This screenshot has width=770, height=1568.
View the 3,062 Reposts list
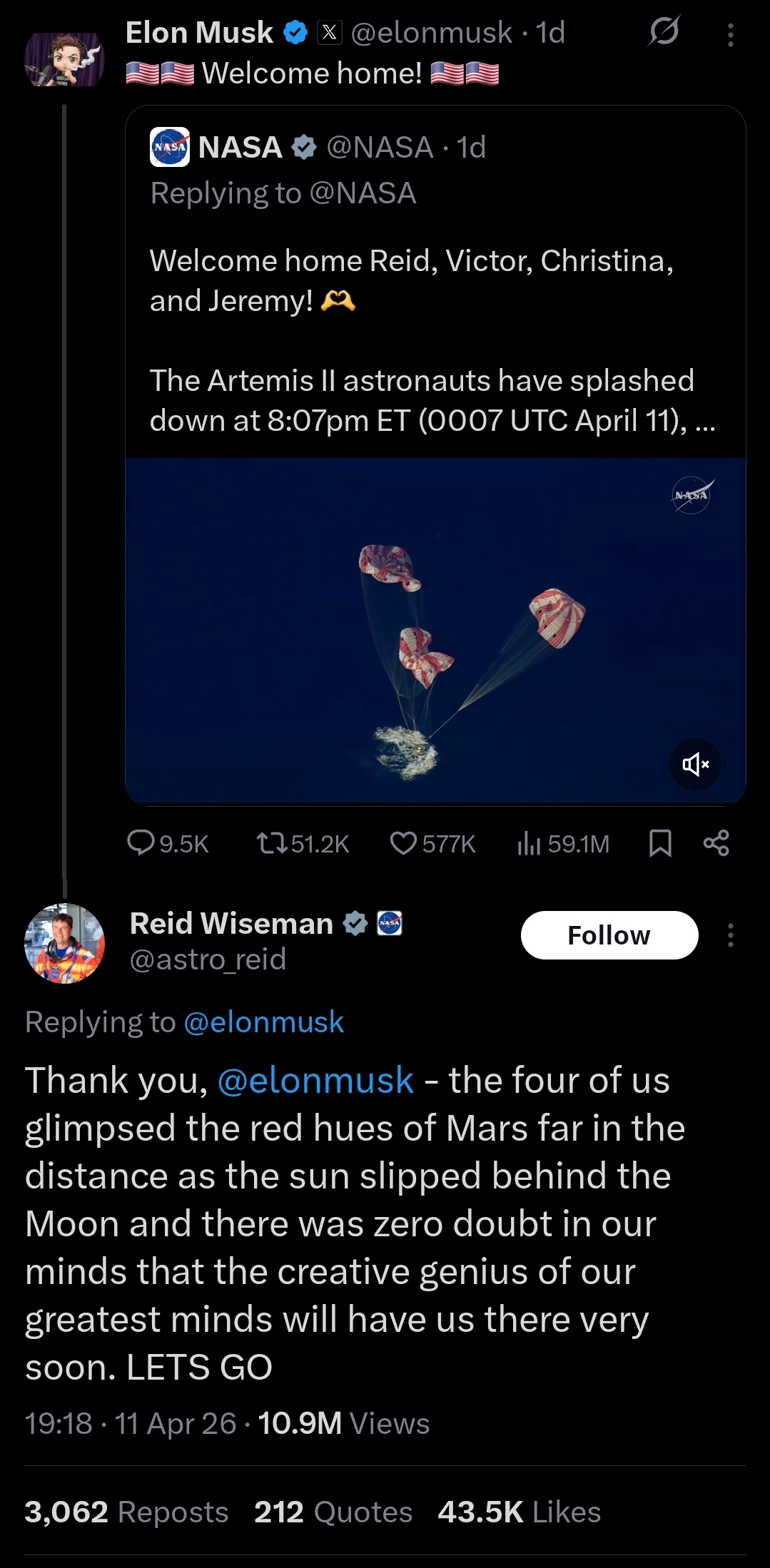[x=126, y=1512]
